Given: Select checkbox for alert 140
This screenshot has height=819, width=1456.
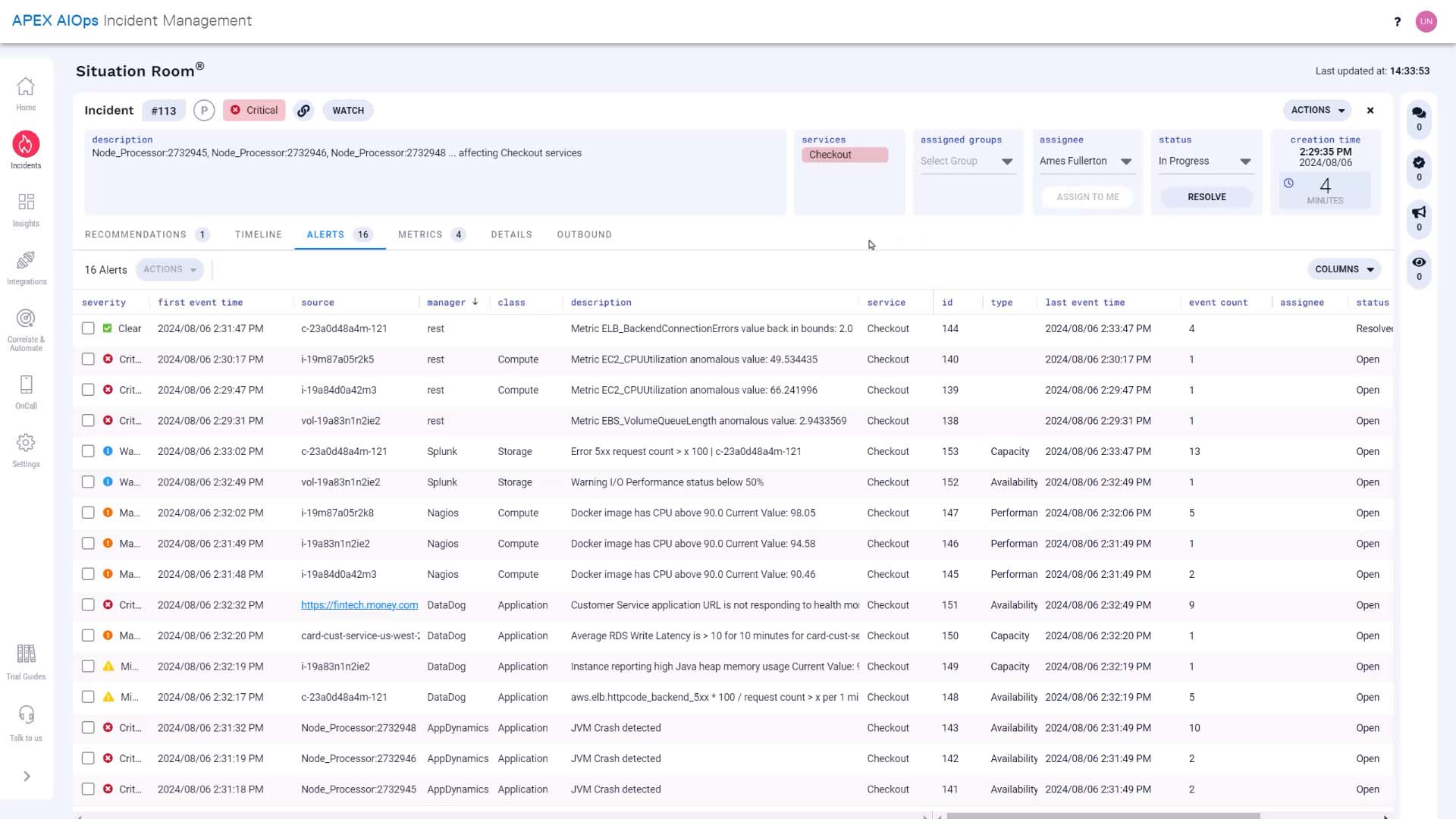Looking at the screenshot, I should click(88, 359).
